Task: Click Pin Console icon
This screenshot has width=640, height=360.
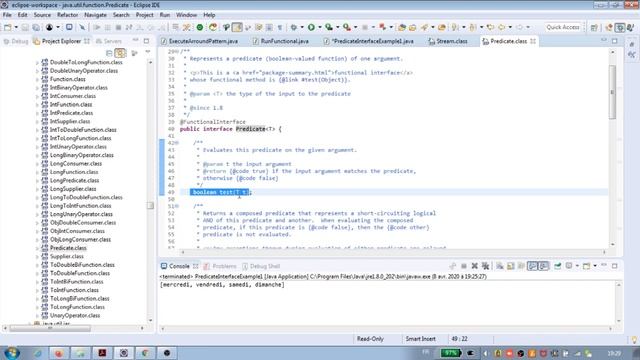Action: pyautogui.click(x=558, y=266)
